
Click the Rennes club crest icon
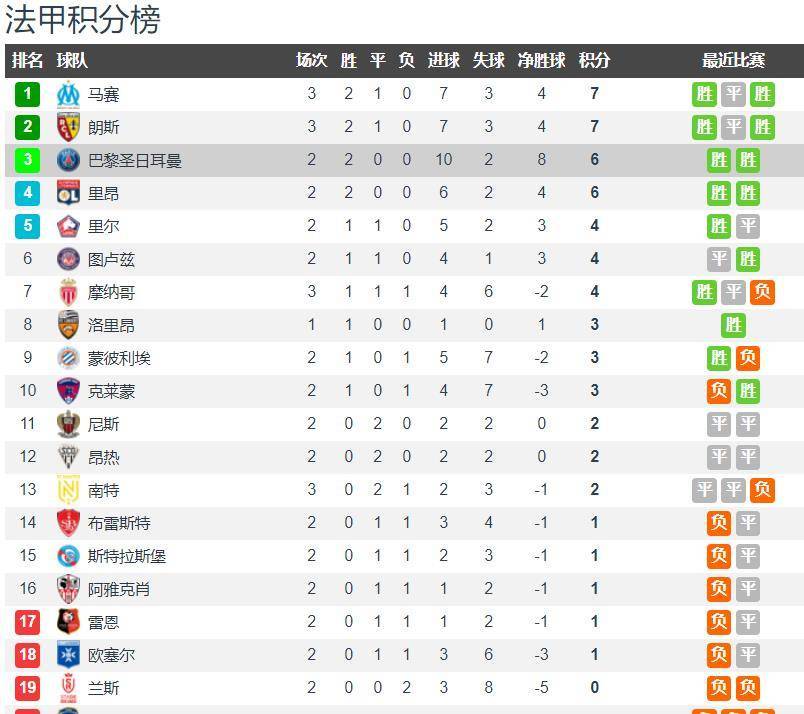pyautogui.click(x=68, y=622)
